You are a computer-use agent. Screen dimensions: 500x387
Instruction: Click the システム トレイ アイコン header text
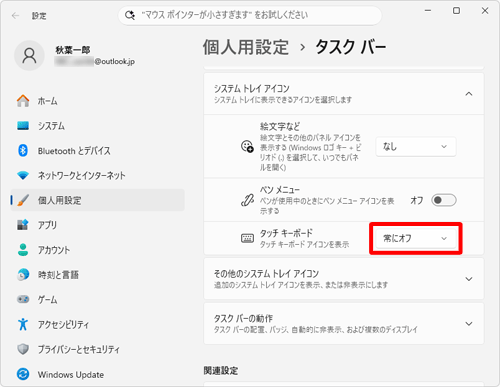[252, 88]
